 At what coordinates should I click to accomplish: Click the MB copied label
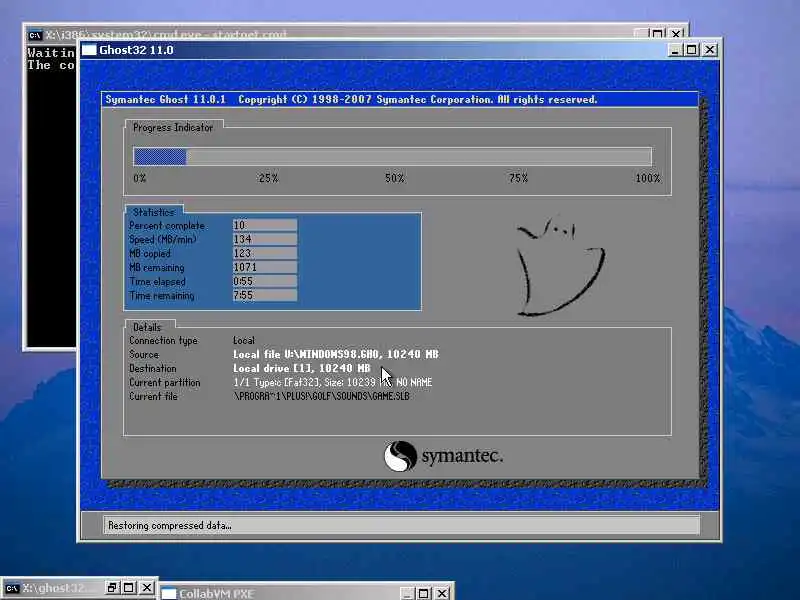pyautogui.click(x=150, y=254)
